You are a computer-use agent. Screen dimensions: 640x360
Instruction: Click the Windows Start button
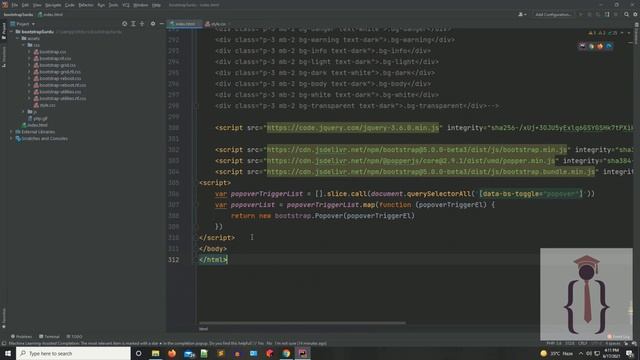[8, 353]
